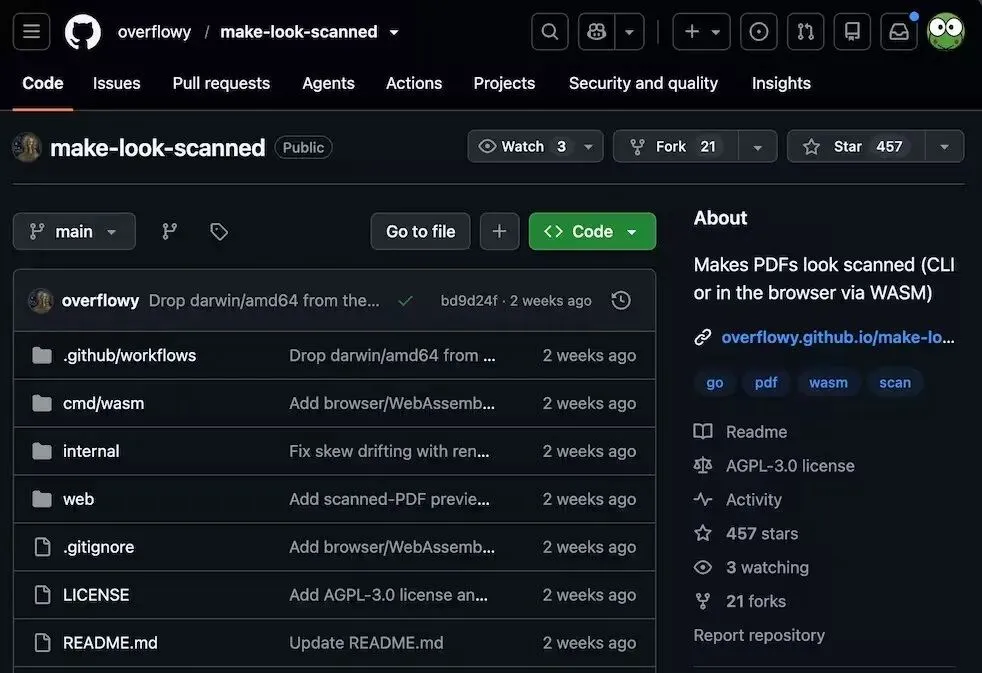
Task: Open the search magnifier button
Action: (x=550, y=31)
